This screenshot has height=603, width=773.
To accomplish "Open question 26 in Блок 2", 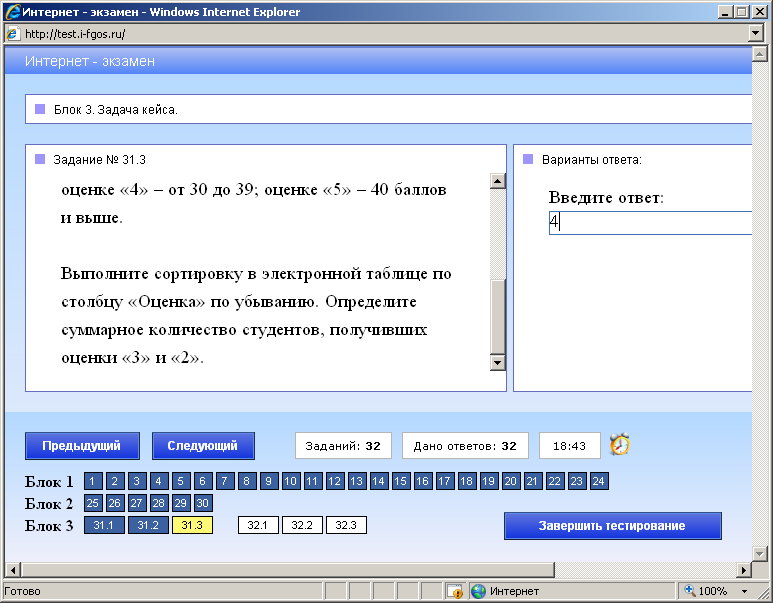I will (115, 503).
